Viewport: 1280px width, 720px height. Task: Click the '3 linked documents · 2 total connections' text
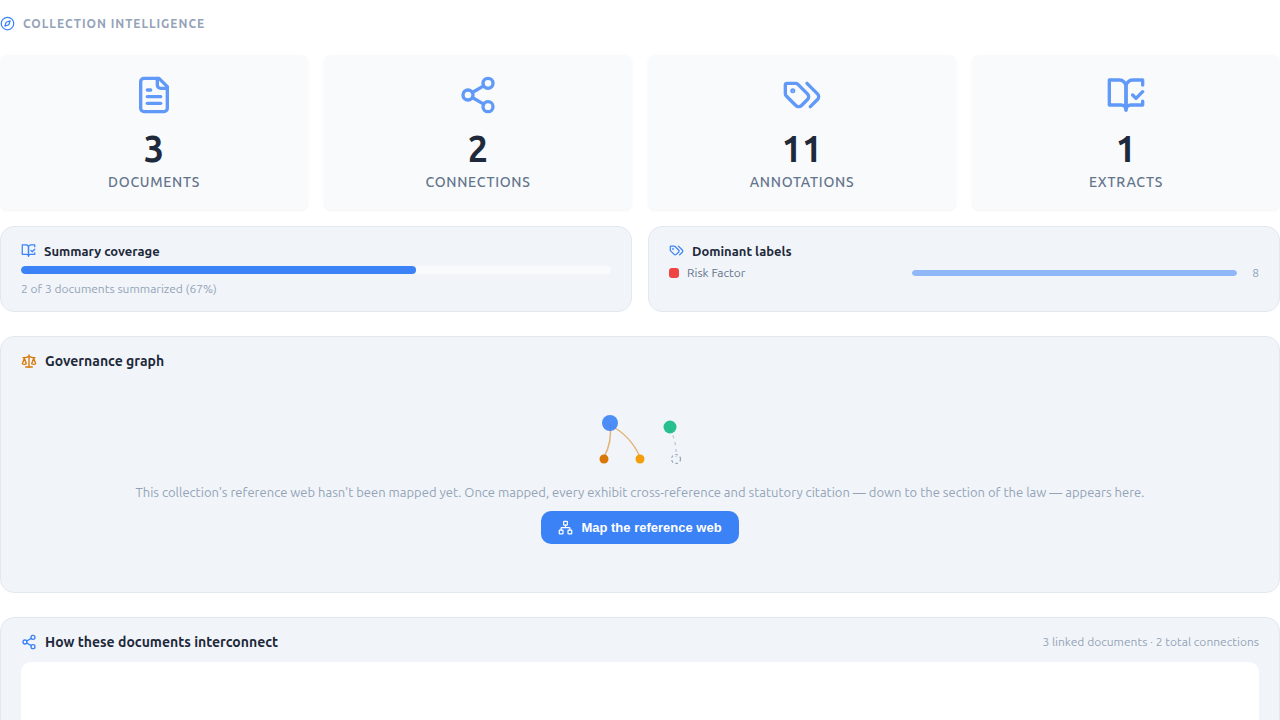[1151, 642]
